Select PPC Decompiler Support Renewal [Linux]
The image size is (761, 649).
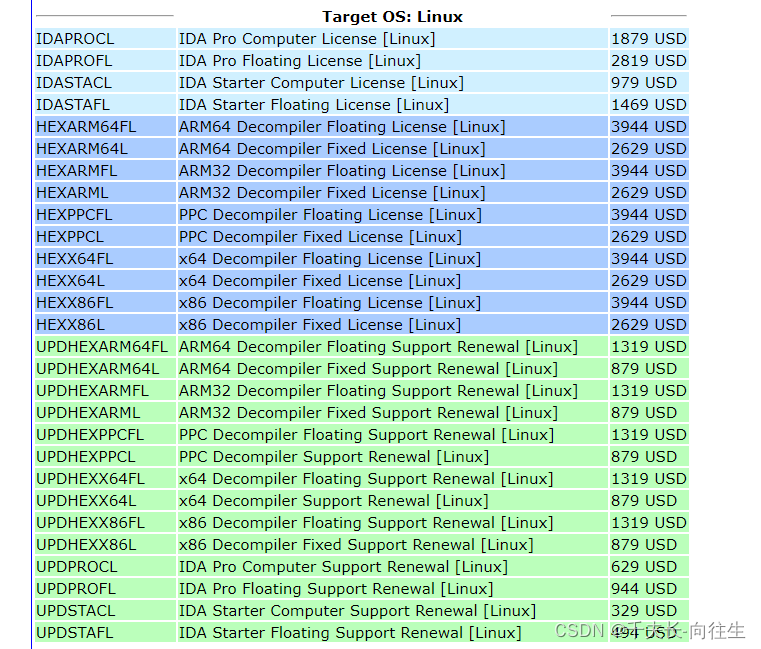pos(334,457)
